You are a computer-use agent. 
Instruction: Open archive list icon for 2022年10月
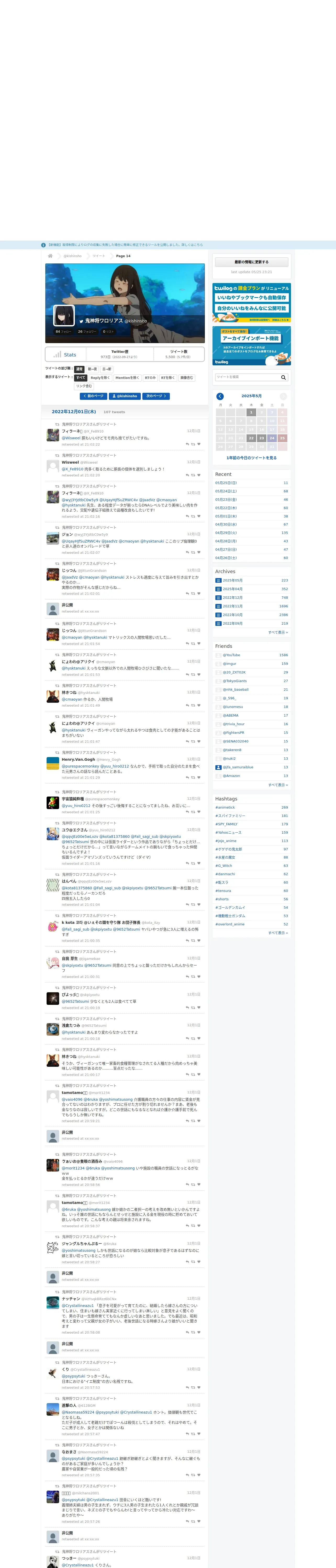[218, 615]
